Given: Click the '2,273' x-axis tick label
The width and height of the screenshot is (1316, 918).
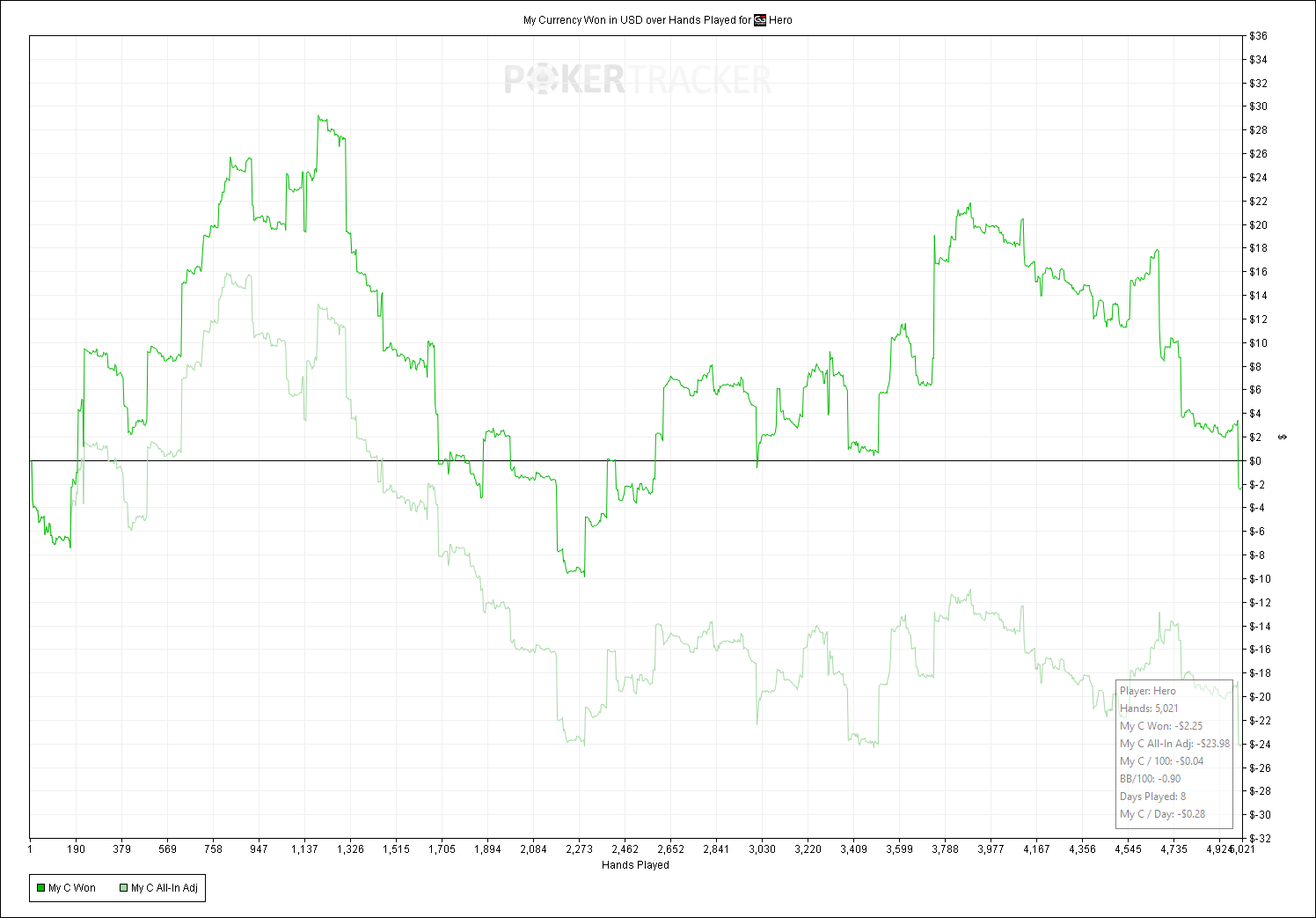Looking at the screenshot, I should (x=580, y=849).
